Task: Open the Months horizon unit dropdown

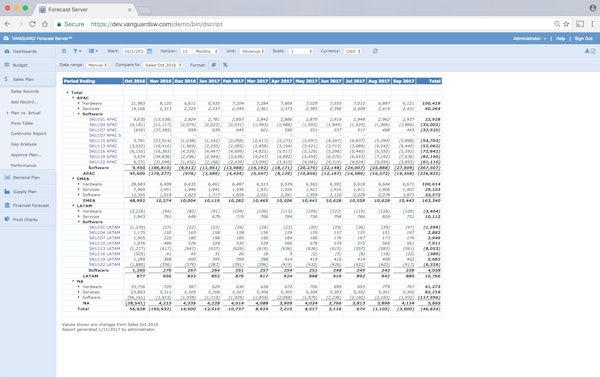Action: point(206,51)
